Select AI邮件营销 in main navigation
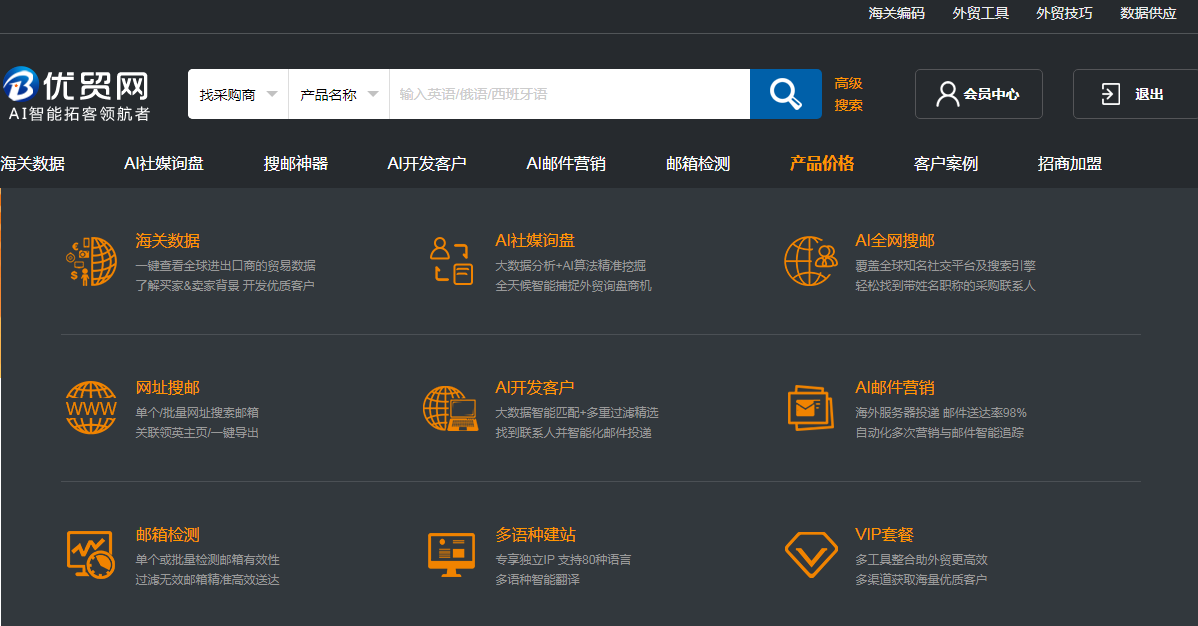The width and height of the screenshot is (1198, 626). (x=566, y=164)
